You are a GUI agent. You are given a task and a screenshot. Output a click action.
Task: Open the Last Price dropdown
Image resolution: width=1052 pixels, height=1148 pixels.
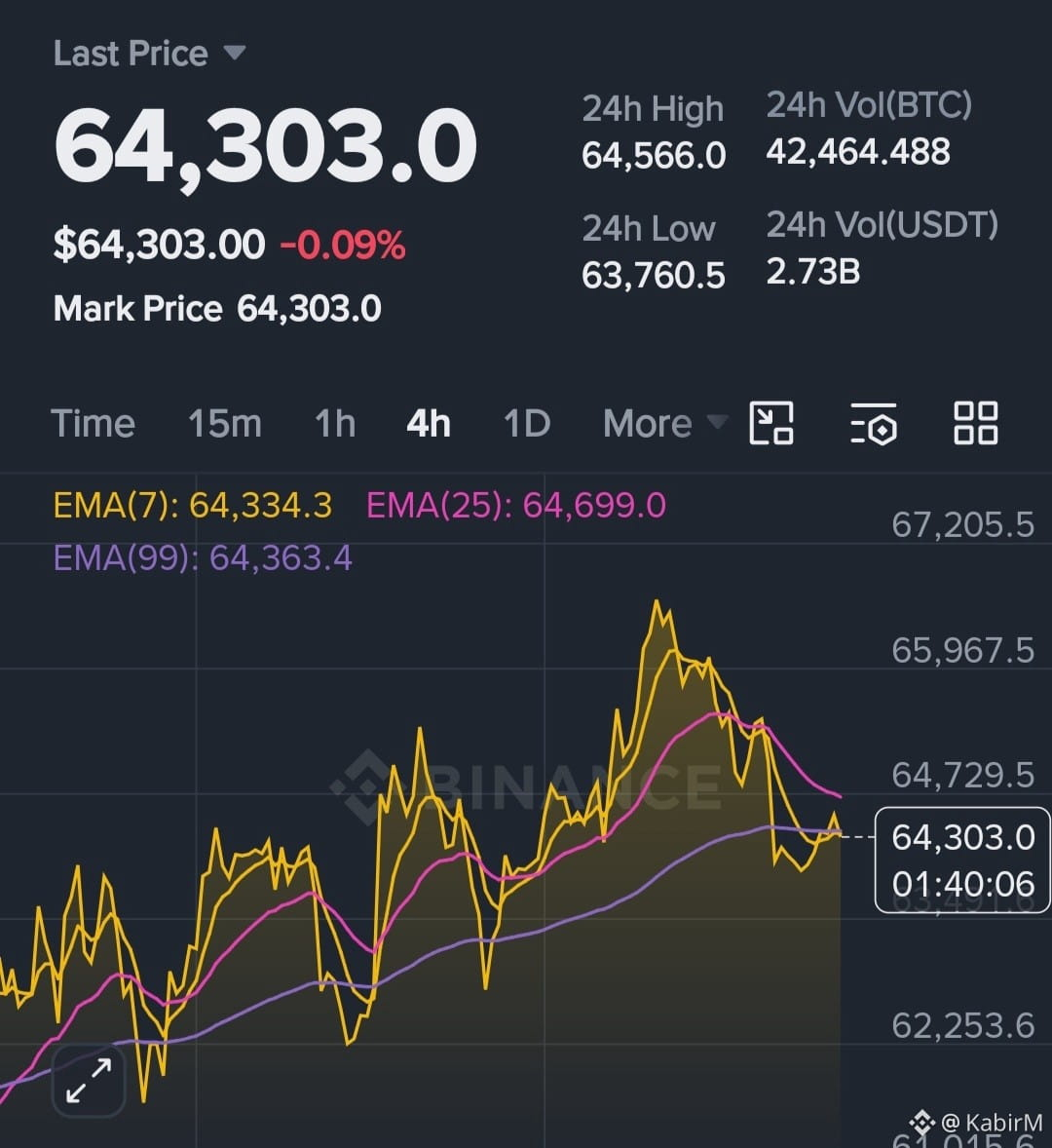pyautogui.click(x=149, y=54)
